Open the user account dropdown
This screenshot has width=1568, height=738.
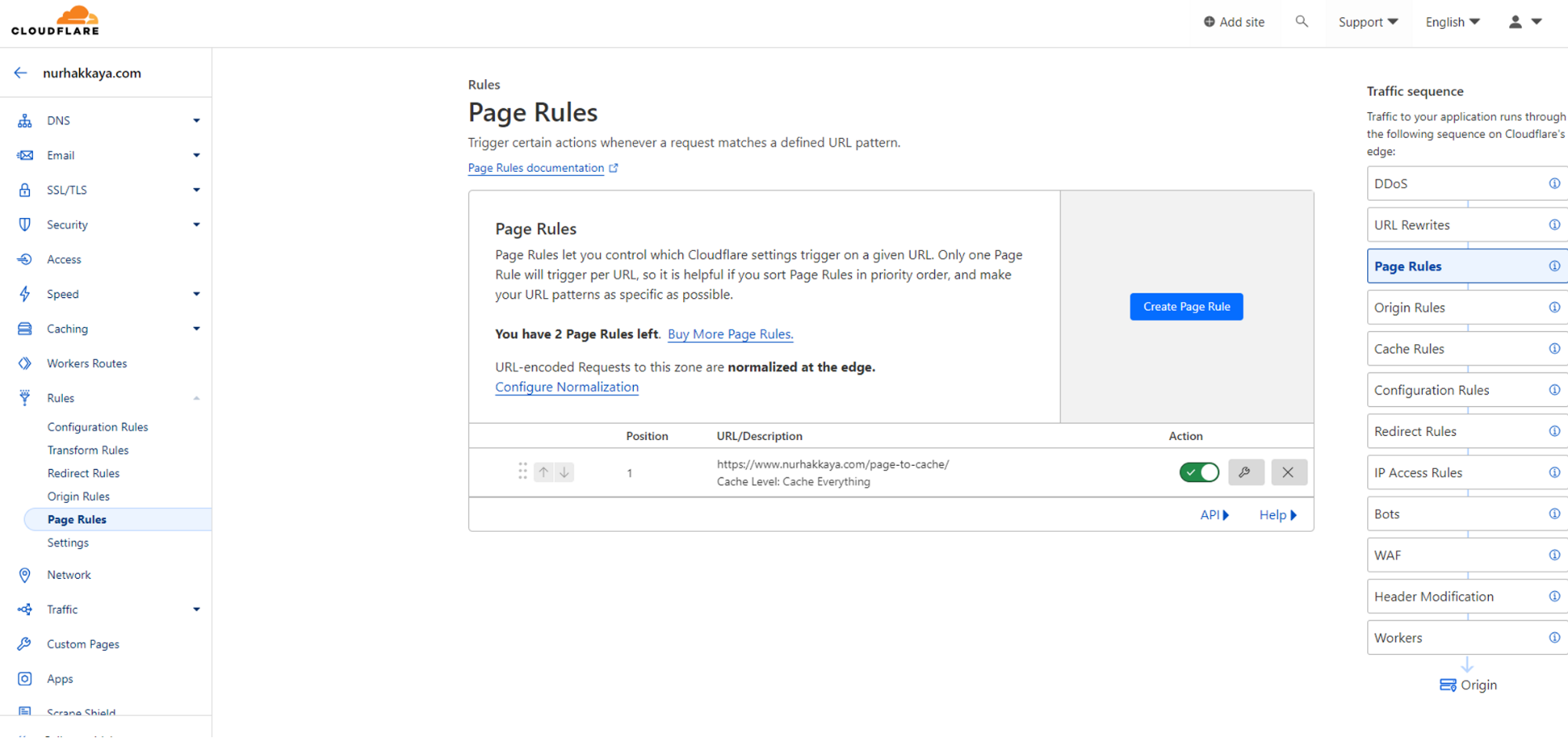tap(1526, 22)
